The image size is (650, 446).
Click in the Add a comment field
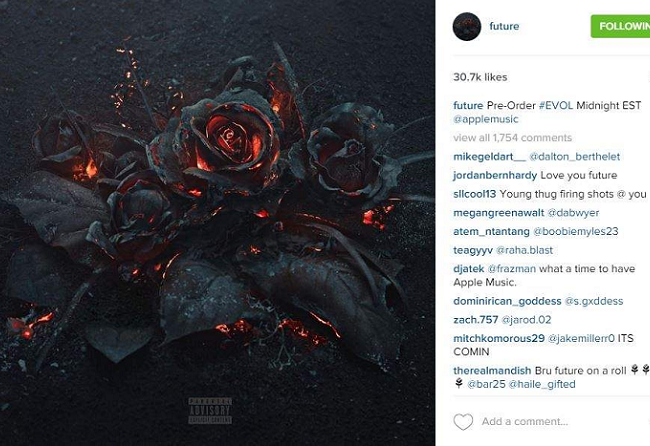click(524, 422)
